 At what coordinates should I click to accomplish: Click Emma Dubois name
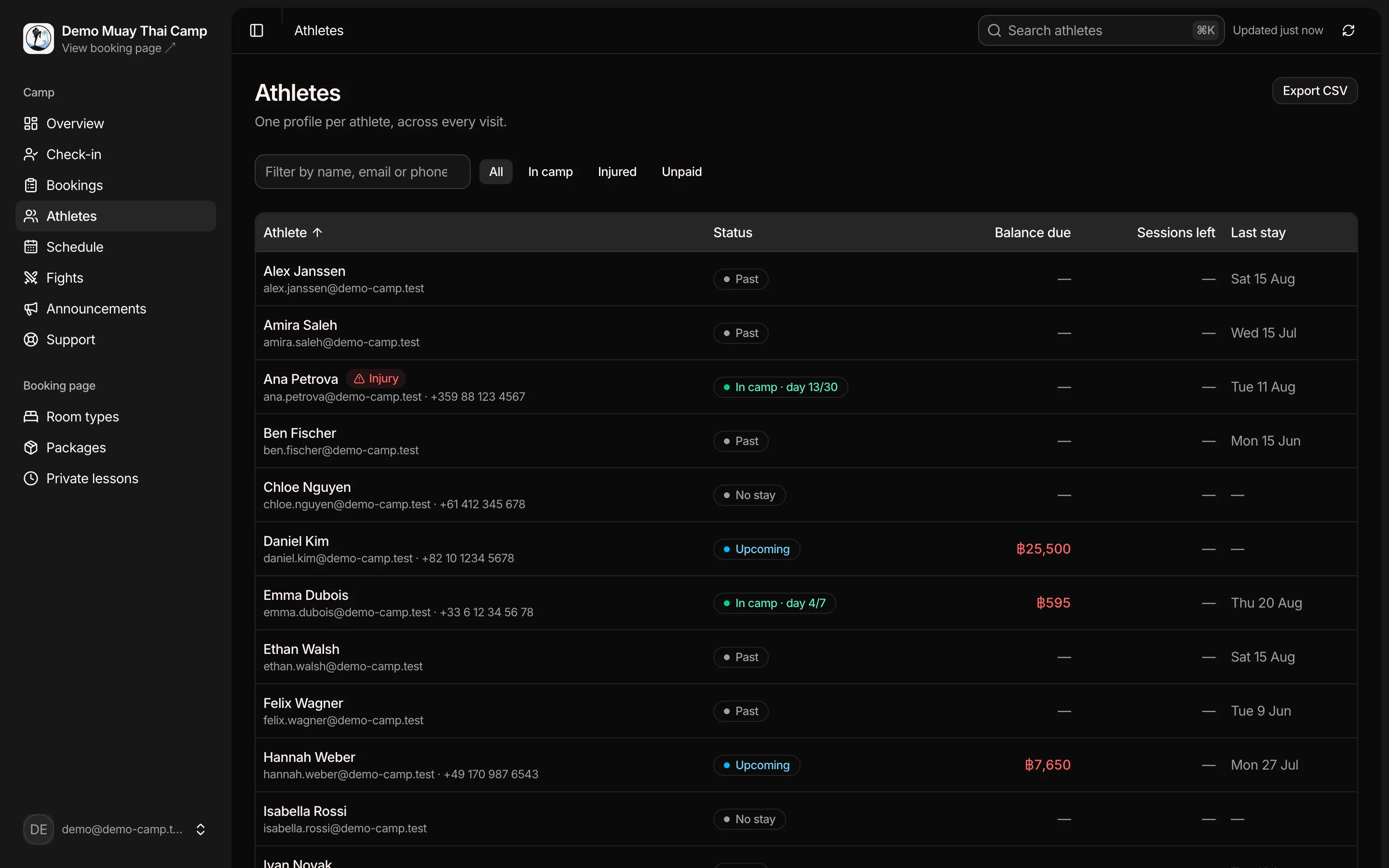306,596
